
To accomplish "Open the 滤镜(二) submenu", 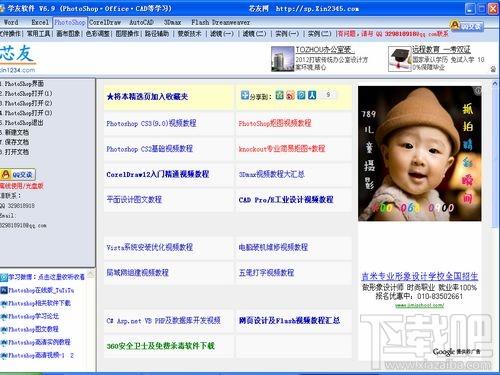I will (x=254, y=34).
